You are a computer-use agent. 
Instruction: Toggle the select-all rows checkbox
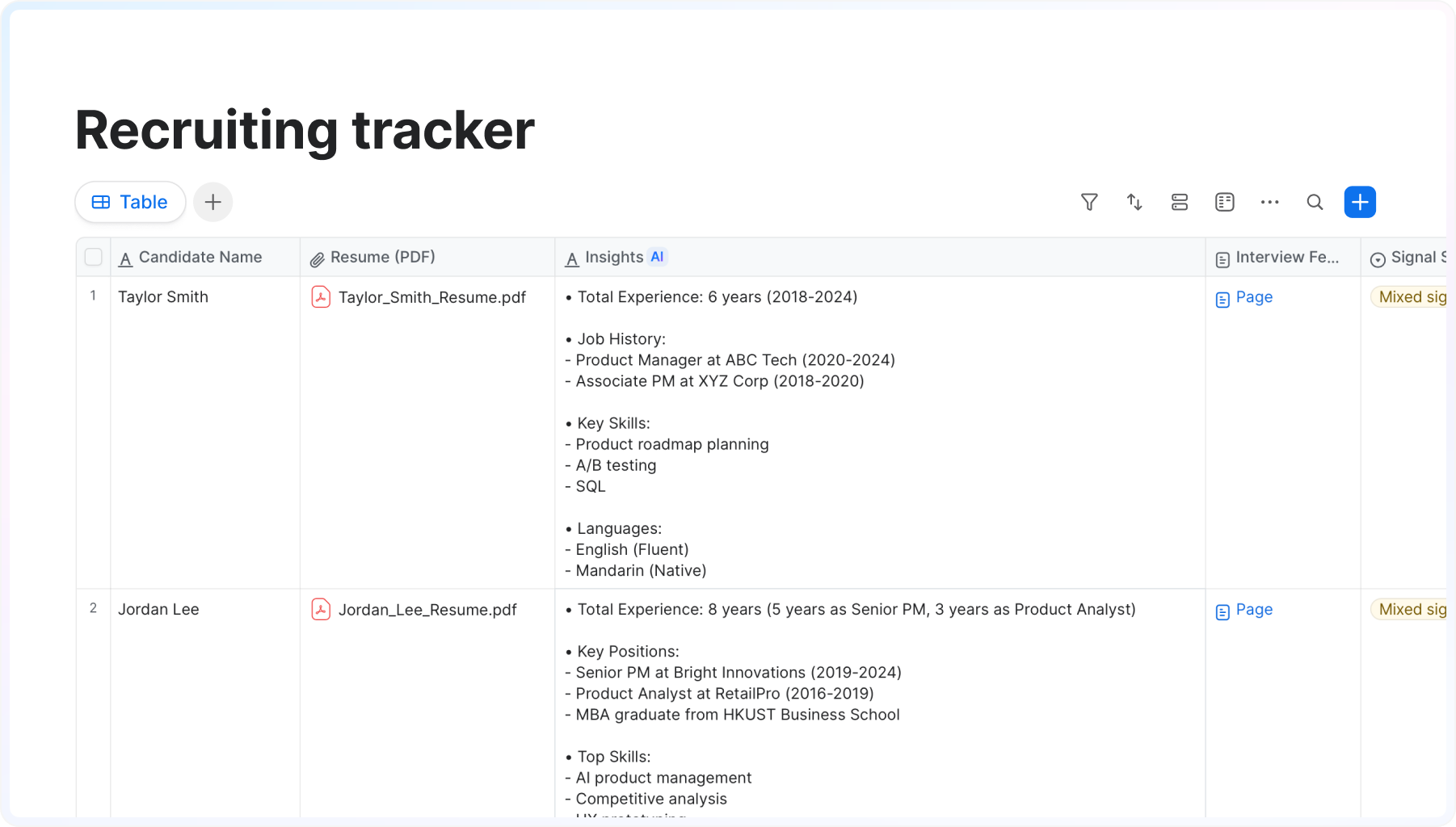pos(94,257)
